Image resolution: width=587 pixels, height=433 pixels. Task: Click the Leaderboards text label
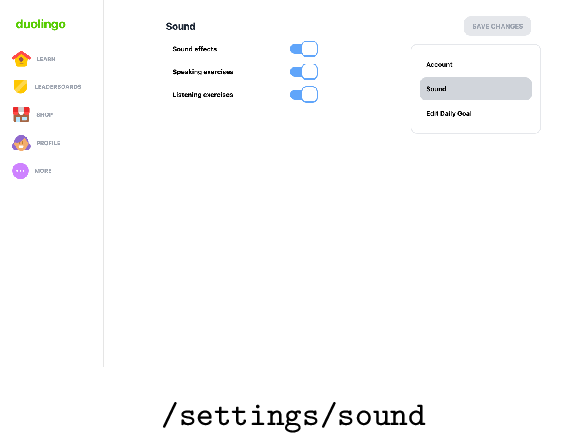pos(58,87)
